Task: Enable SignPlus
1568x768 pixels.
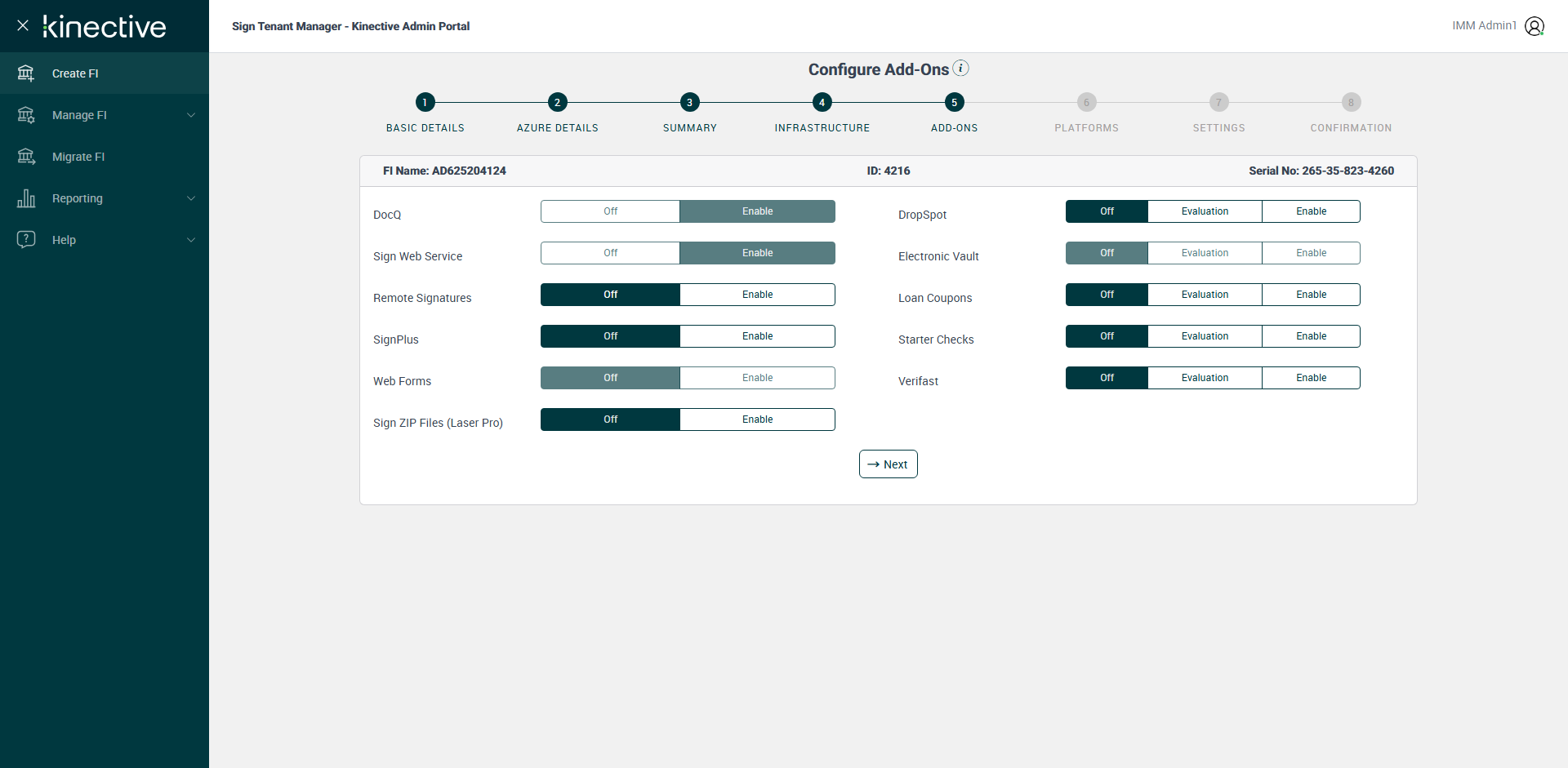Action: point(757,336)
